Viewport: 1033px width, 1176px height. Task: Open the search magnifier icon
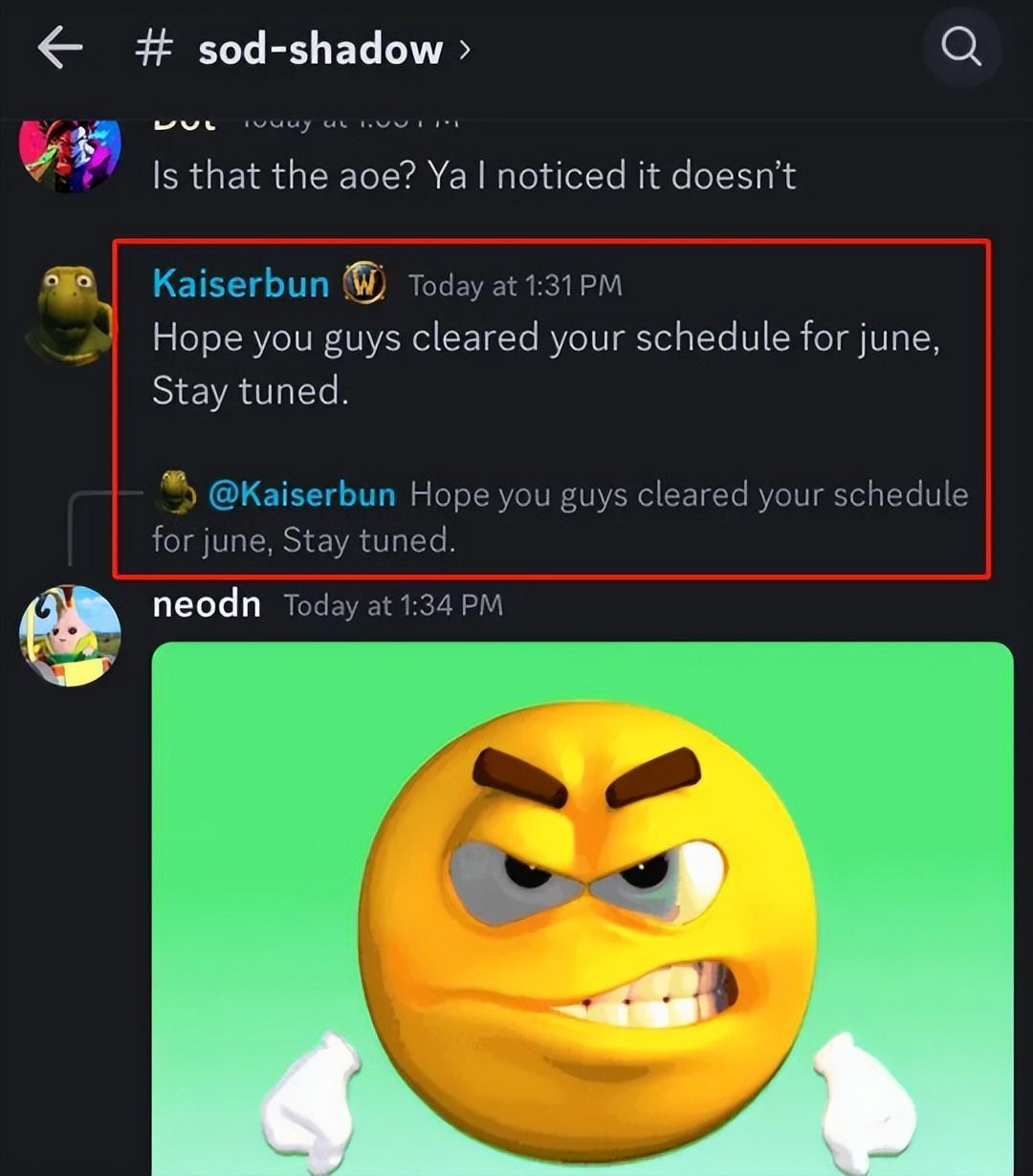coord(961,47)
